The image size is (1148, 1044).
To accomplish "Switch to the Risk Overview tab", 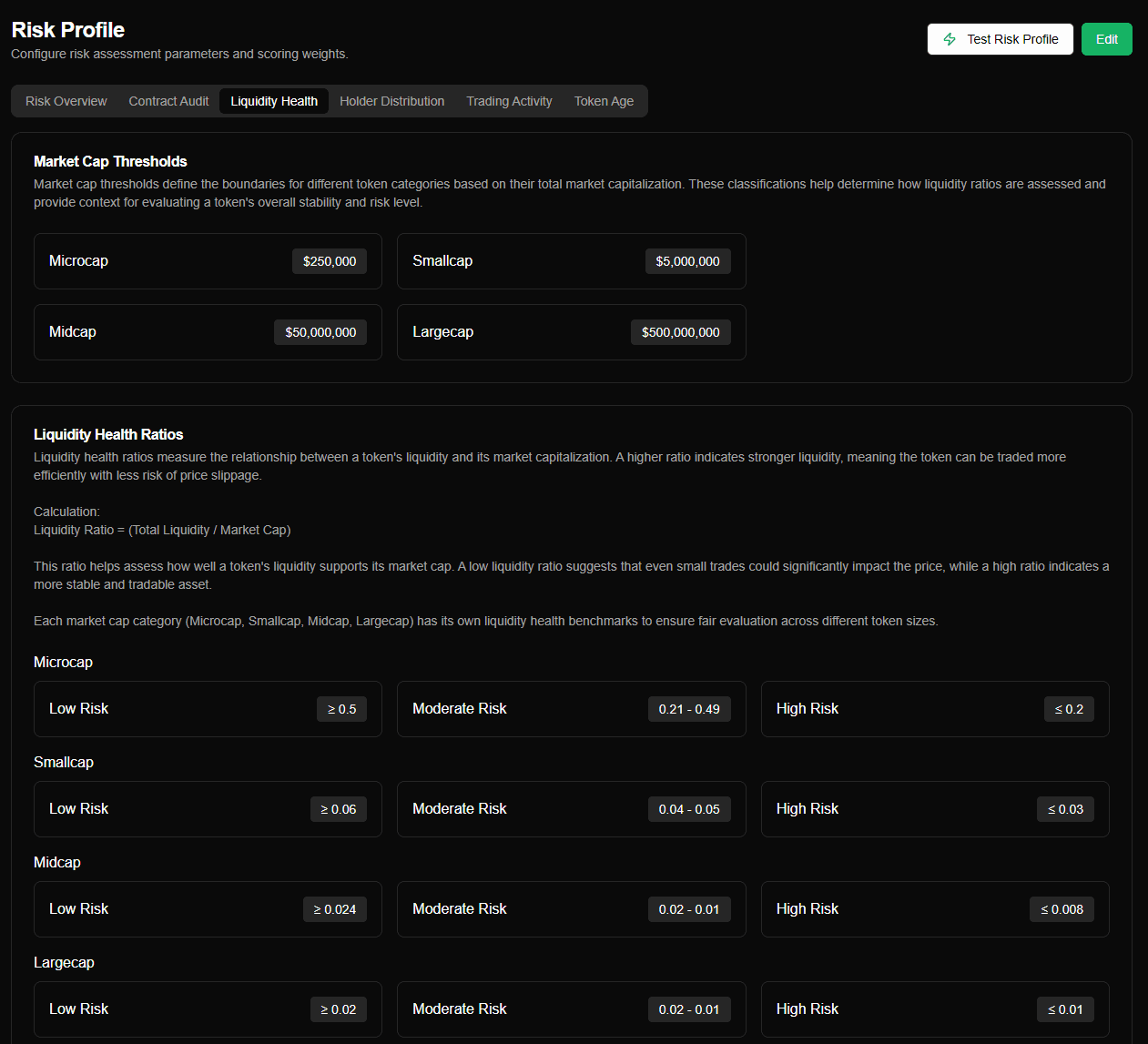I will click(66, 101).
